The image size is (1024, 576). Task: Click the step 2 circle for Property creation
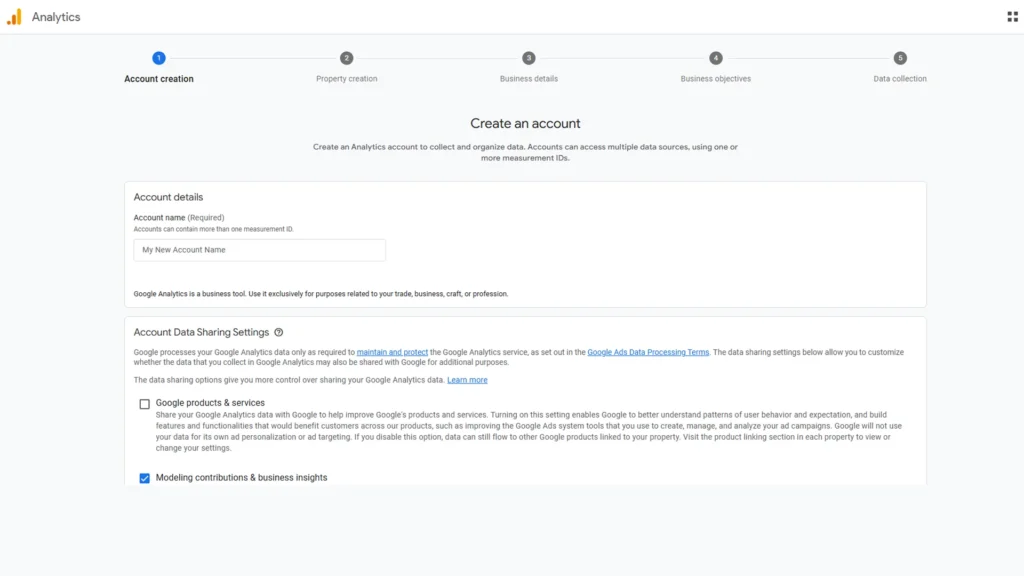(x=346, y=58)
